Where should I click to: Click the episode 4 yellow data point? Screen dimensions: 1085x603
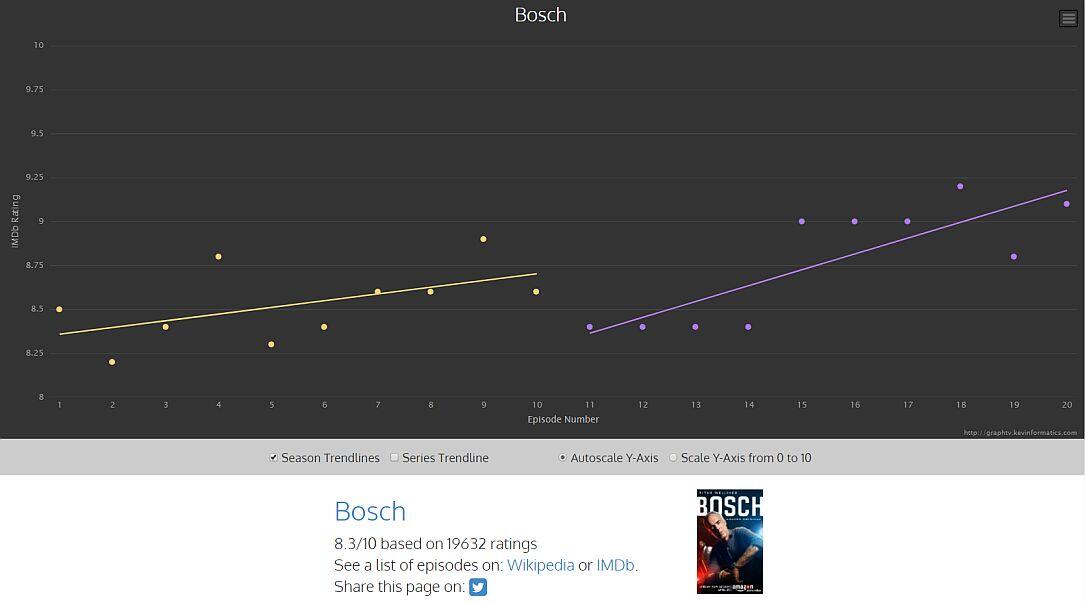point(218,257)
